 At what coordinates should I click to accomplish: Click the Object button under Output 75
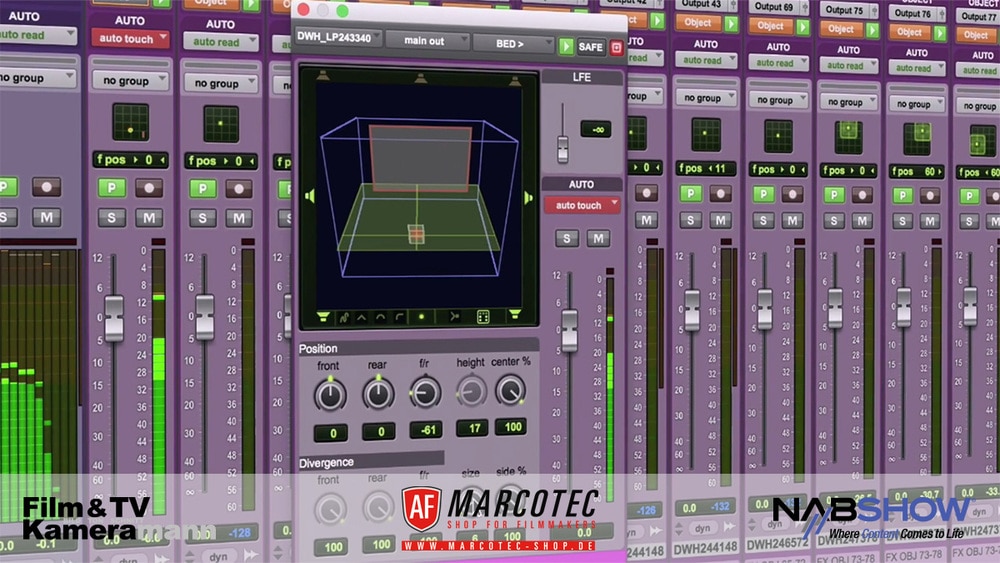click(841, 29)
